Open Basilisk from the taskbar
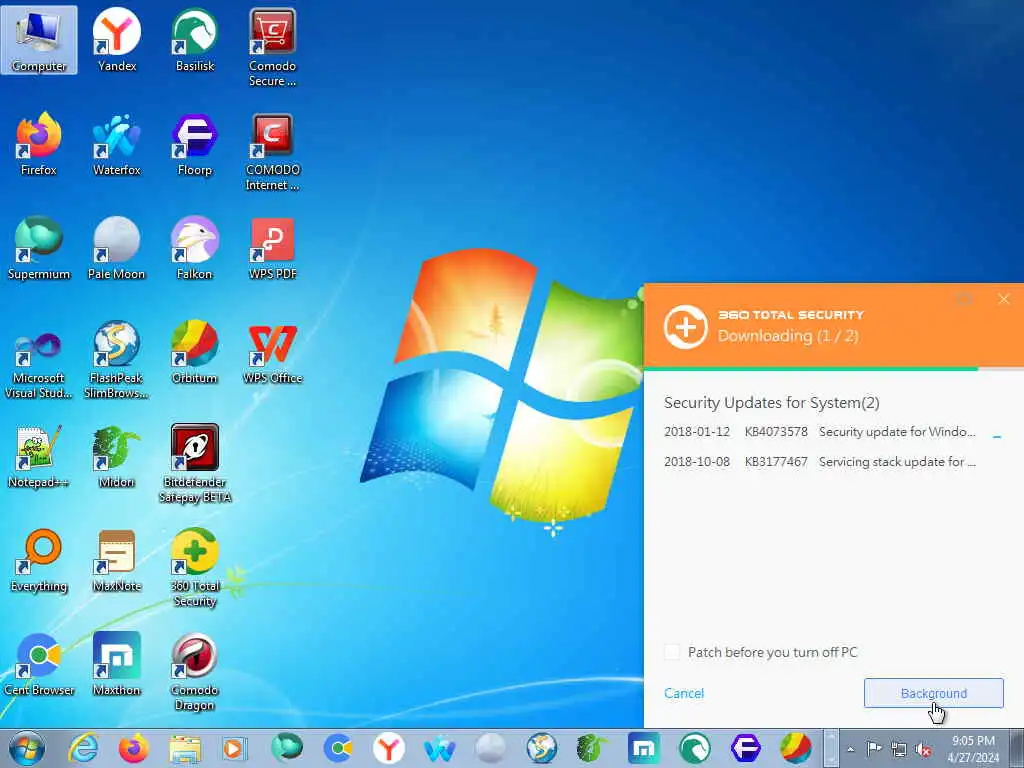The height and width of the screenshot is (768, 1024). click(x=694, y=748)
